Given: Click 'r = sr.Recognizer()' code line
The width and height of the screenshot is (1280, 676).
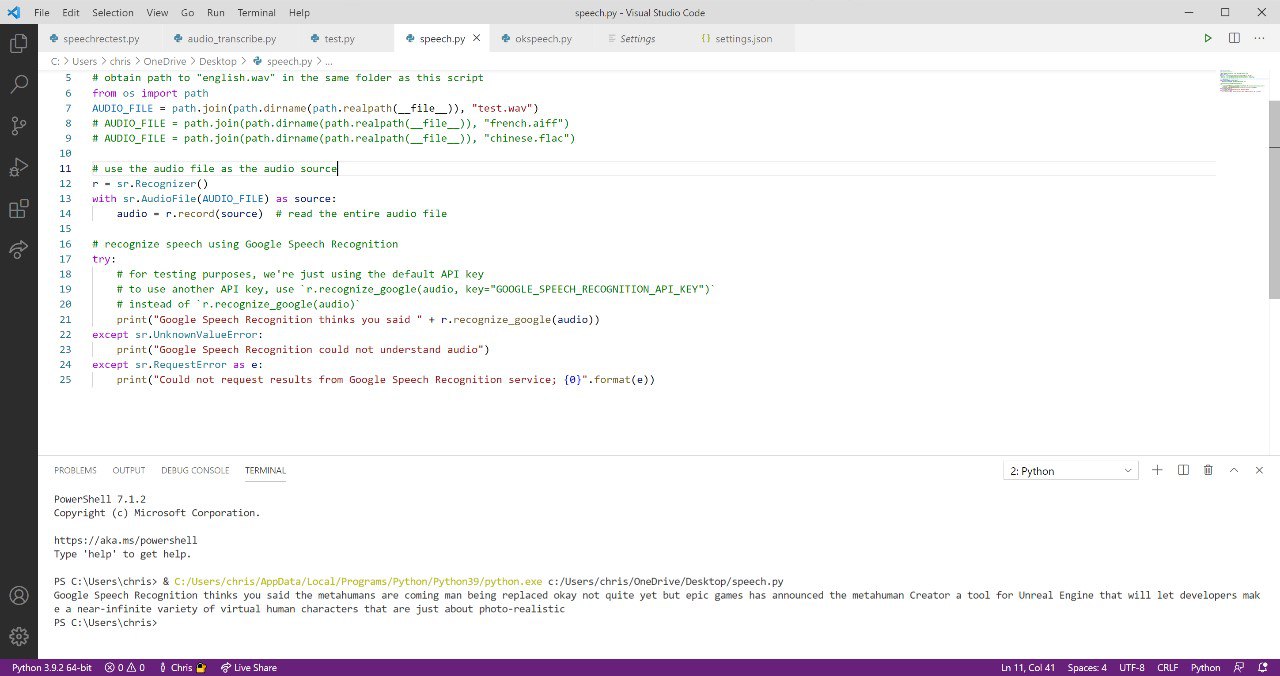Looking at the screenshot, I should [x=150, y=183].
